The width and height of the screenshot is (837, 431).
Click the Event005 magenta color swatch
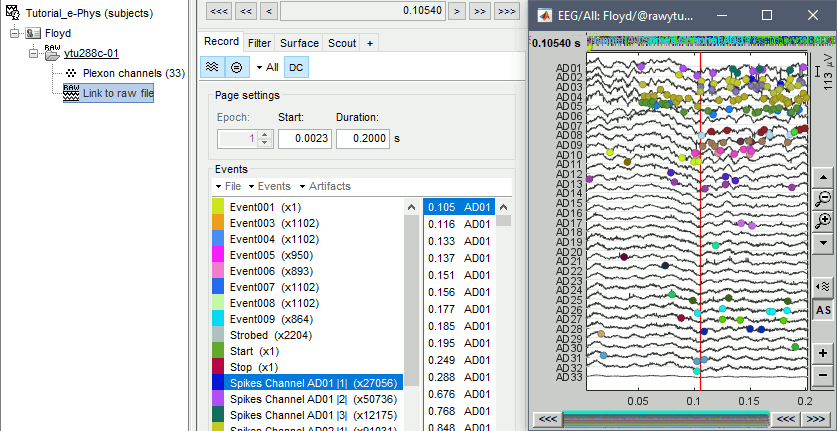[x=218, y=257]
